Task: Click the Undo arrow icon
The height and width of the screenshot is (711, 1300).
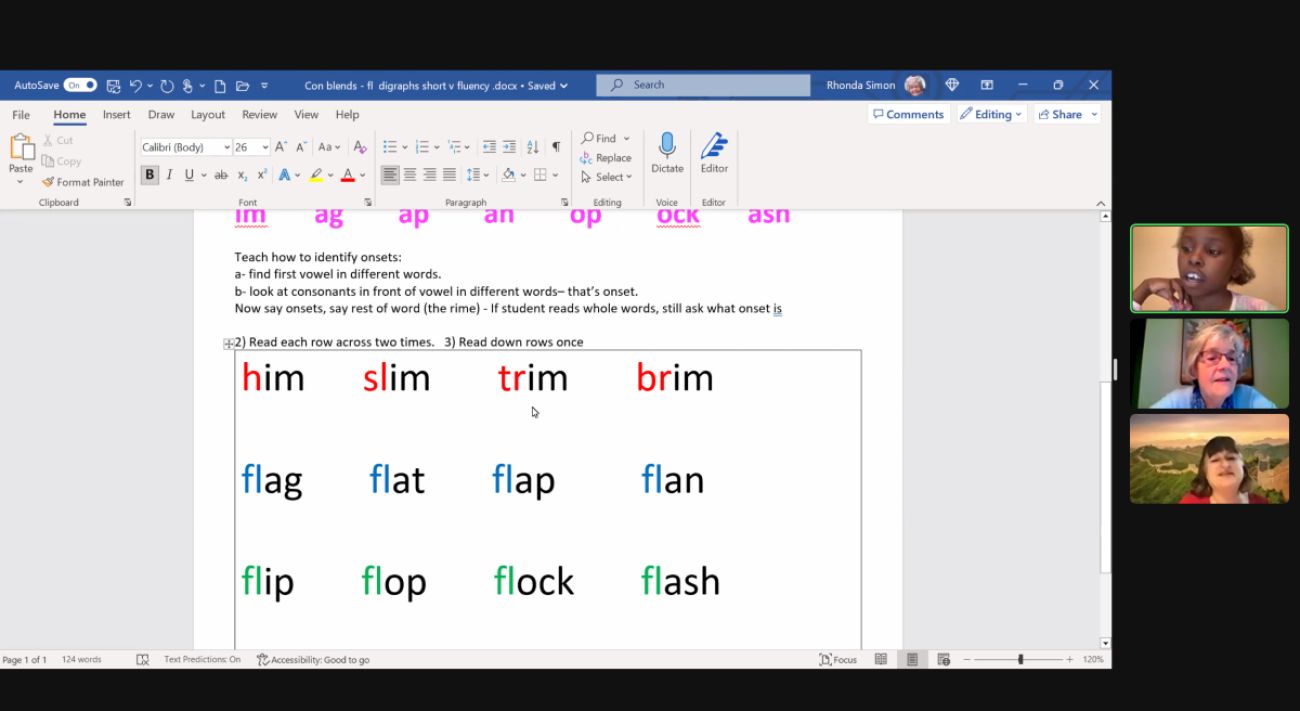Action: point(135,85)
